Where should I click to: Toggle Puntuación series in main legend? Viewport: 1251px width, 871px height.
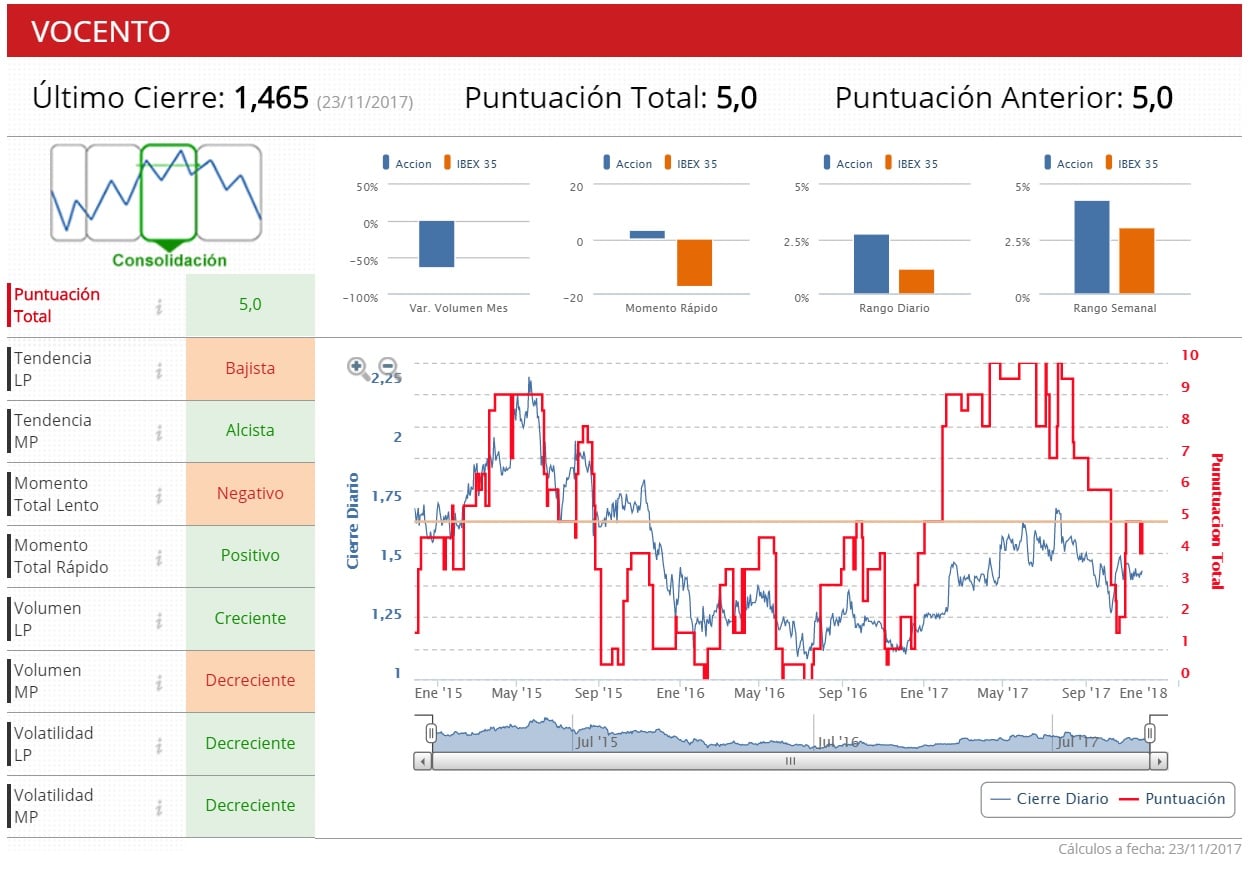coord(1172,799)
